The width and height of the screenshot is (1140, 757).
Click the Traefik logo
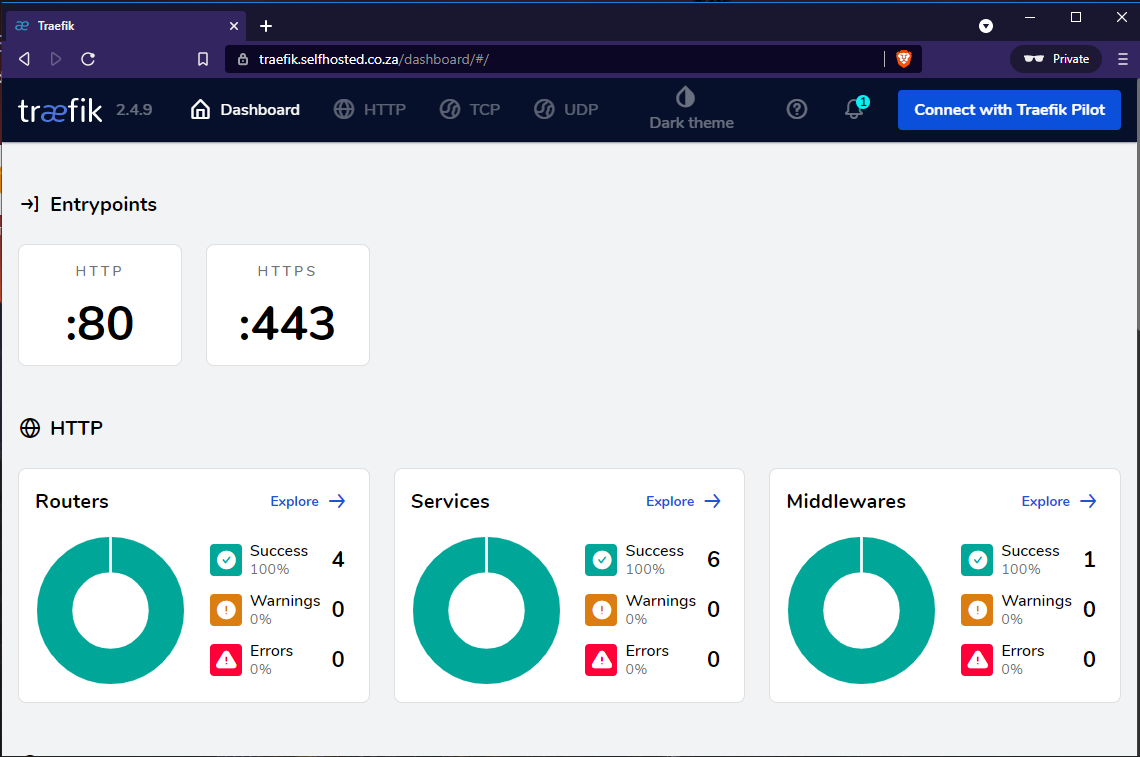(60, 110)
